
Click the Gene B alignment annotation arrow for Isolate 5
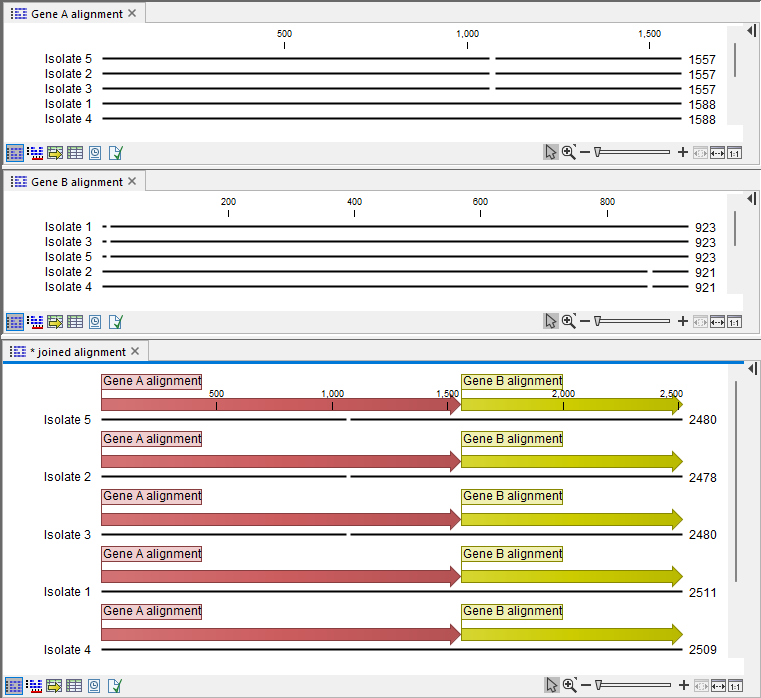coord(571,404)
